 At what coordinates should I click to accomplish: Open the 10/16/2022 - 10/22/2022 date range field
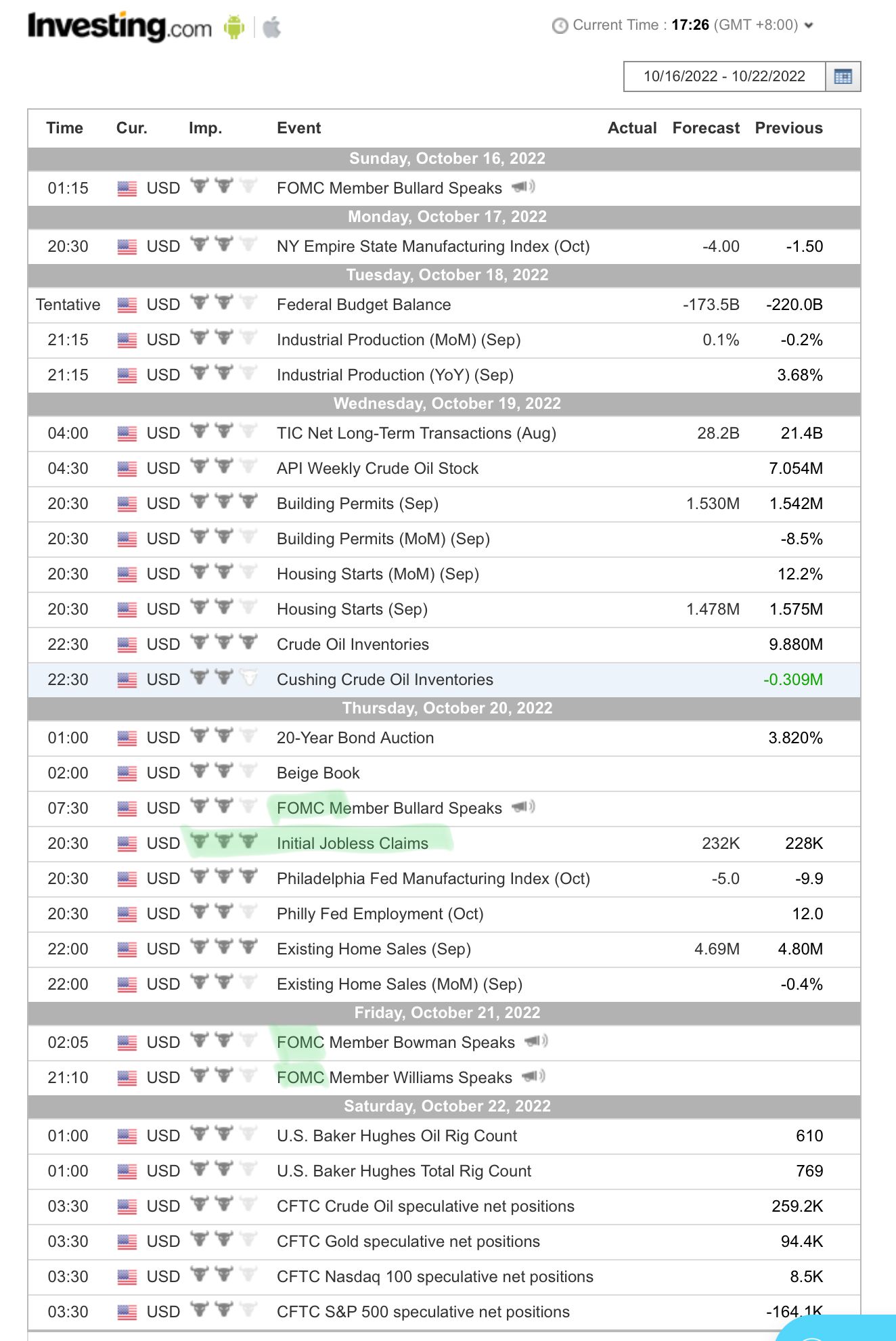coord(724,76)
